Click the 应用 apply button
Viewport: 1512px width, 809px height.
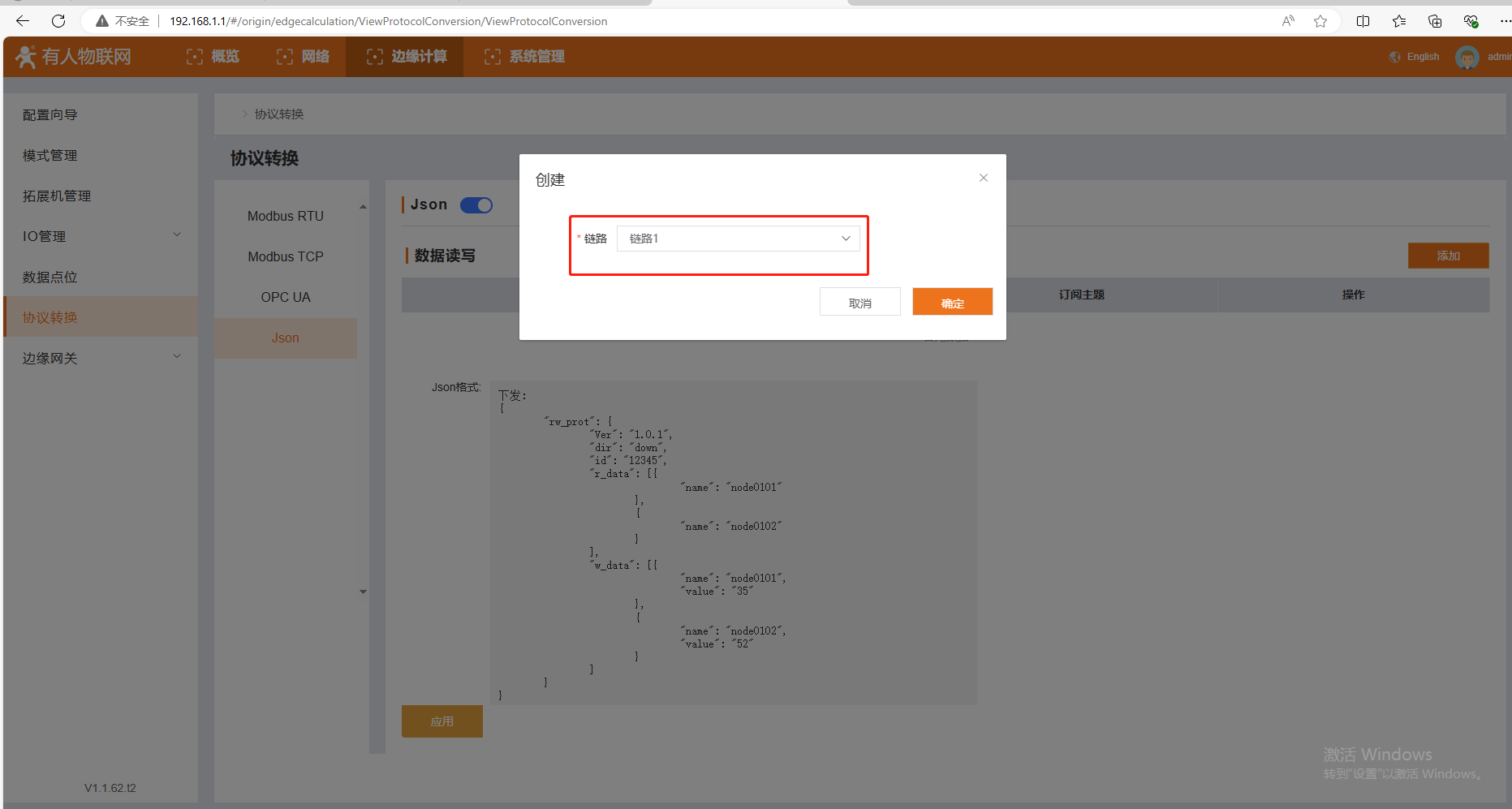click(x=442, y=721)
